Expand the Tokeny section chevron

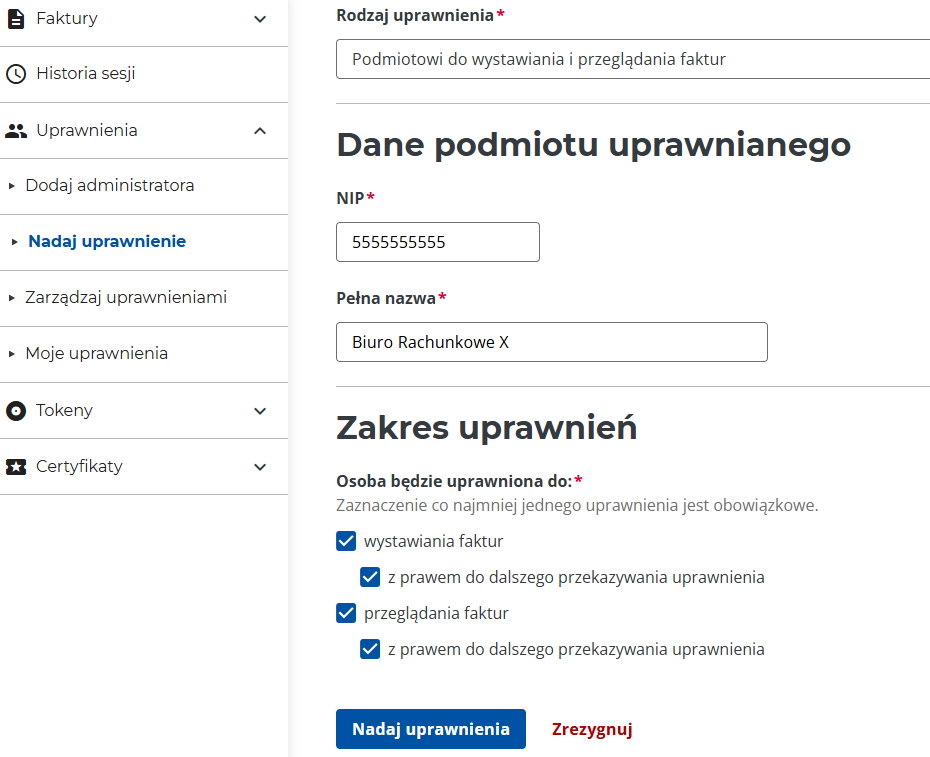(260, 411)
